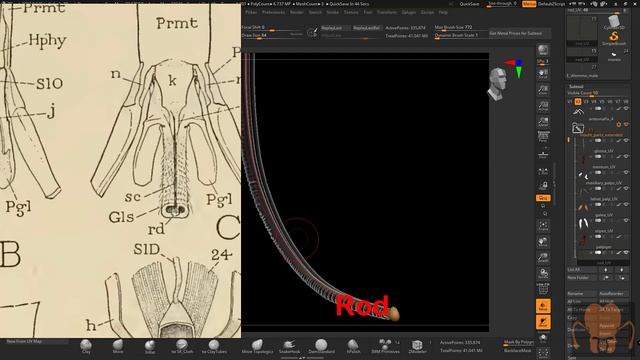This screenshot has width=640, height=360.
Task: Click the AAHalf icon
Action: pyautogui.click(x=543, y=122)
